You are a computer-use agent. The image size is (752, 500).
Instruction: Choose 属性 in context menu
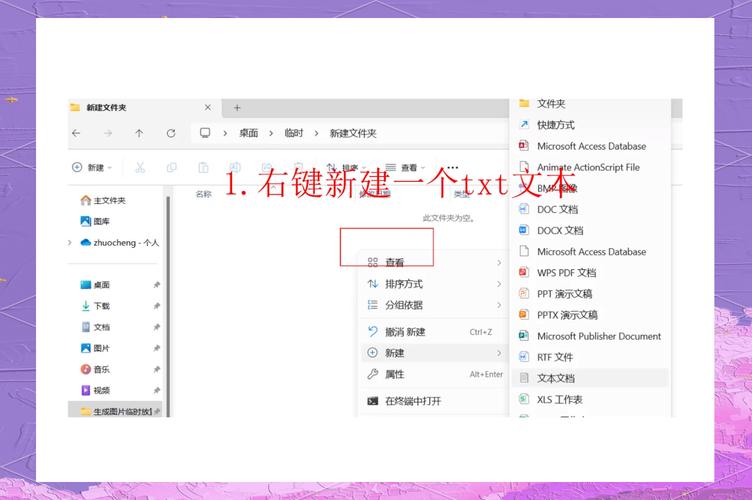[434, 374]
